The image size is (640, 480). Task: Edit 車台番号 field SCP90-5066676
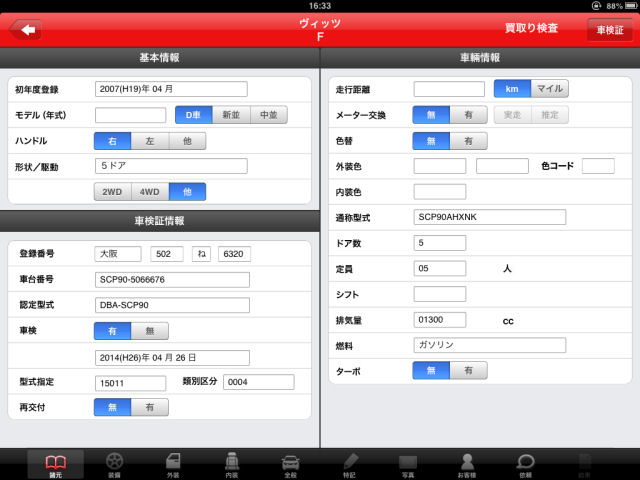(x=172, y=280)
